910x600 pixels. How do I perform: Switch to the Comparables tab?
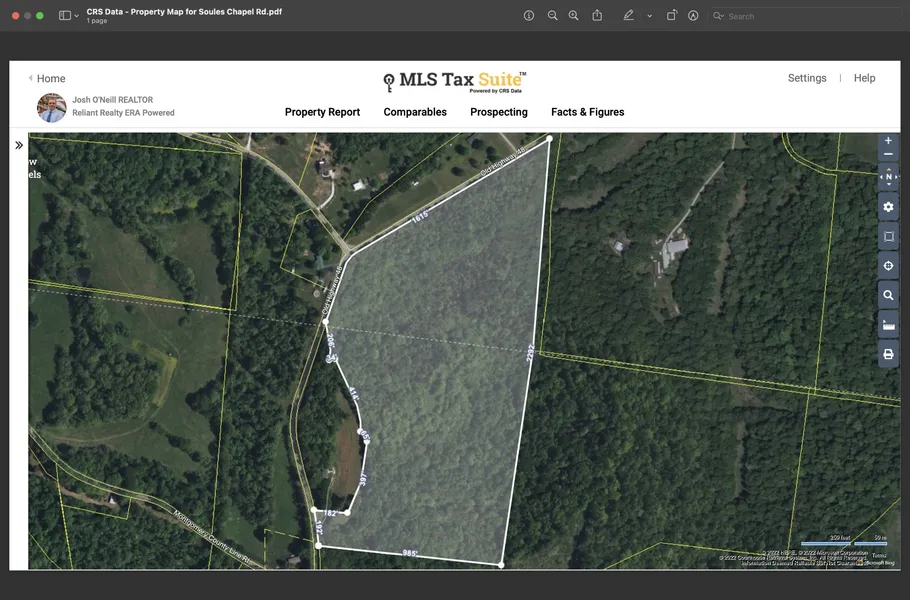[415, 112]
